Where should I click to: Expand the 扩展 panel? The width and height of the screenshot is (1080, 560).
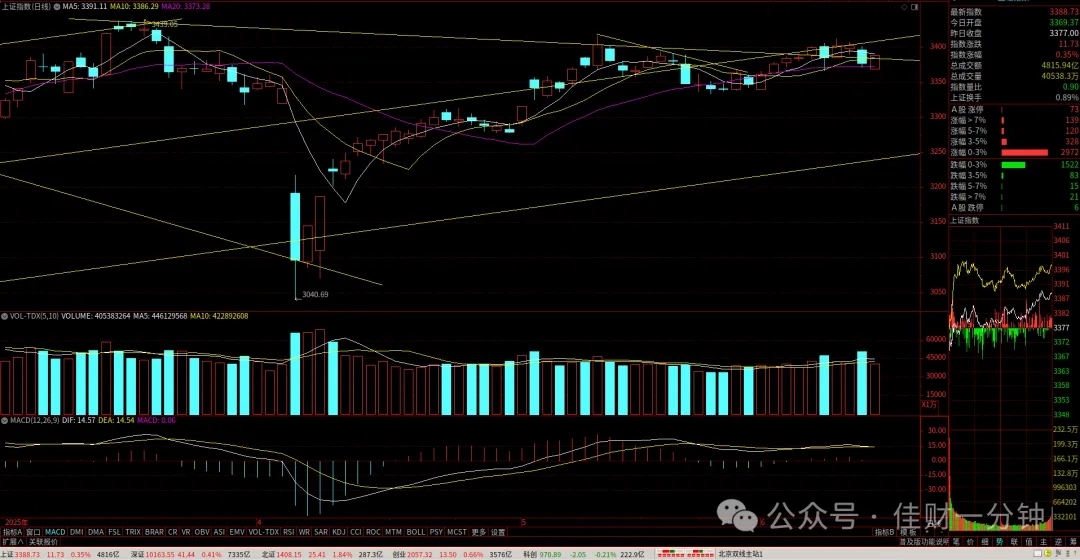12,542
